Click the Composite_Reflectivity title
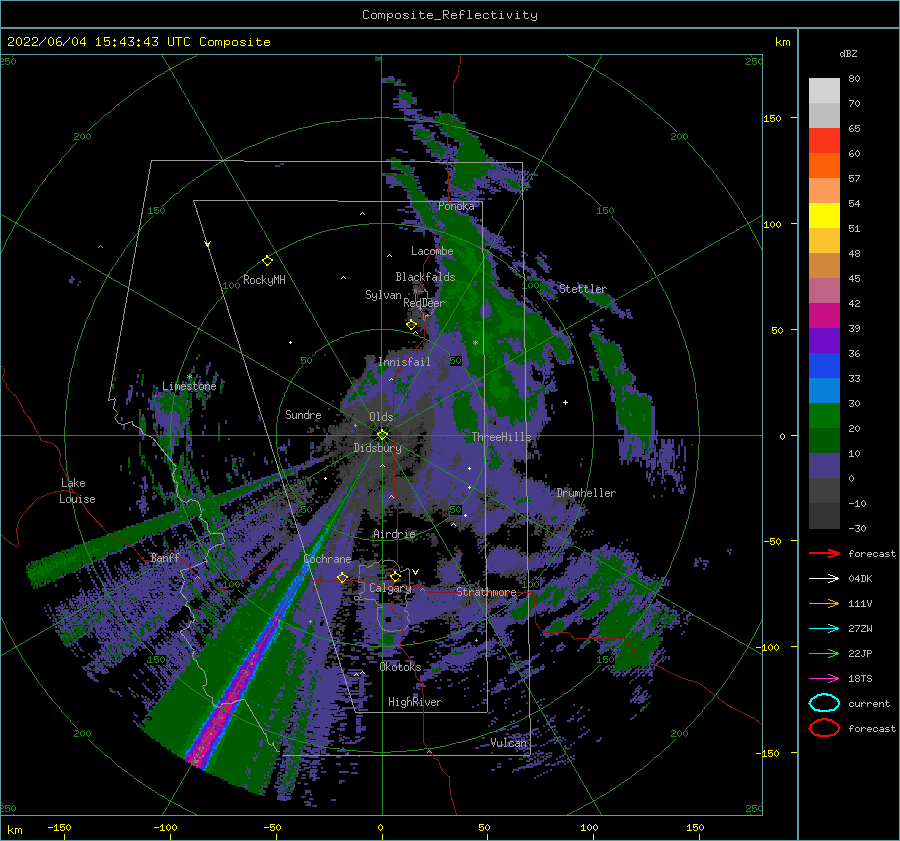This screenshot has height=841, width=900. pos(450,15)
